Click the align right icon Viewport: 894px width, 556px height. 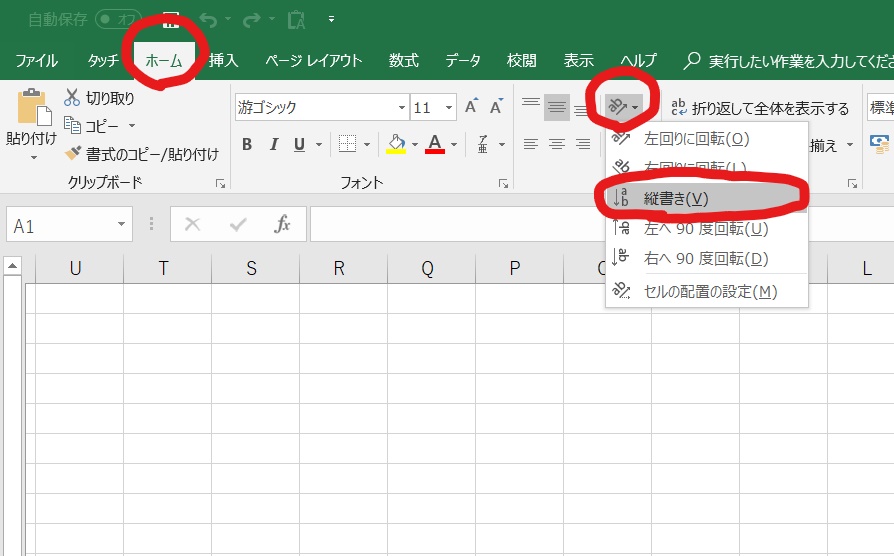(583, 144)
